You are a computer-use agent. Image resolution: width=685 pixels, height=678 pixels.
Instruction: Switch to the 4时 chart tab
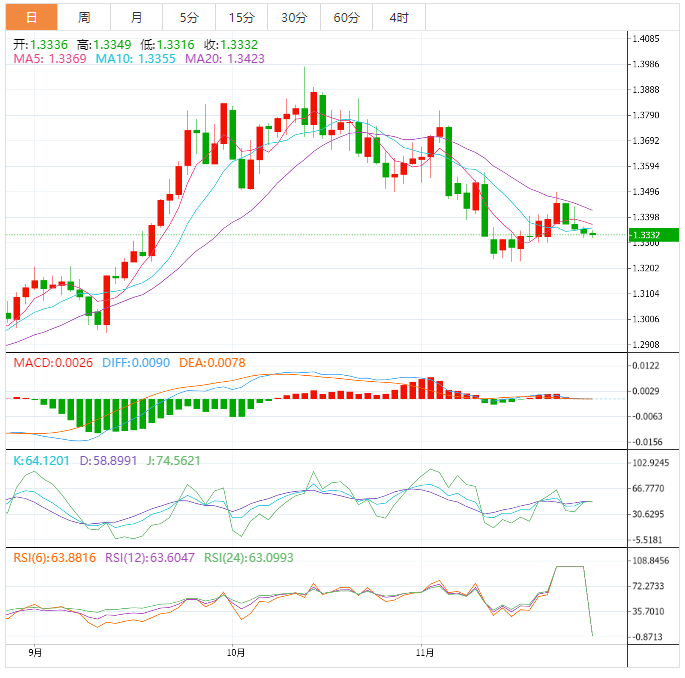399,17
